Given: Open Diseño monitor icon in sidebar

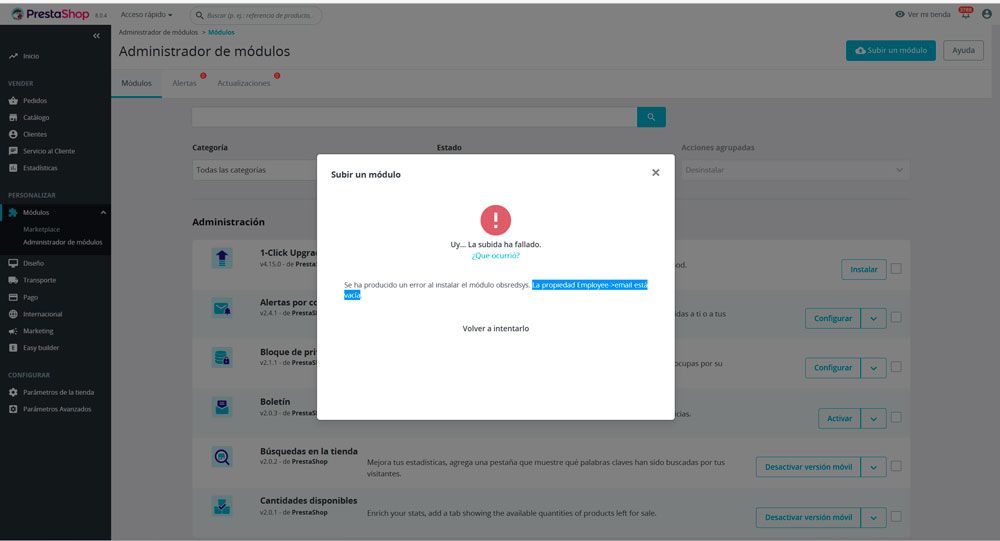Looking at the screenshot, I should (x=13, y=263).
